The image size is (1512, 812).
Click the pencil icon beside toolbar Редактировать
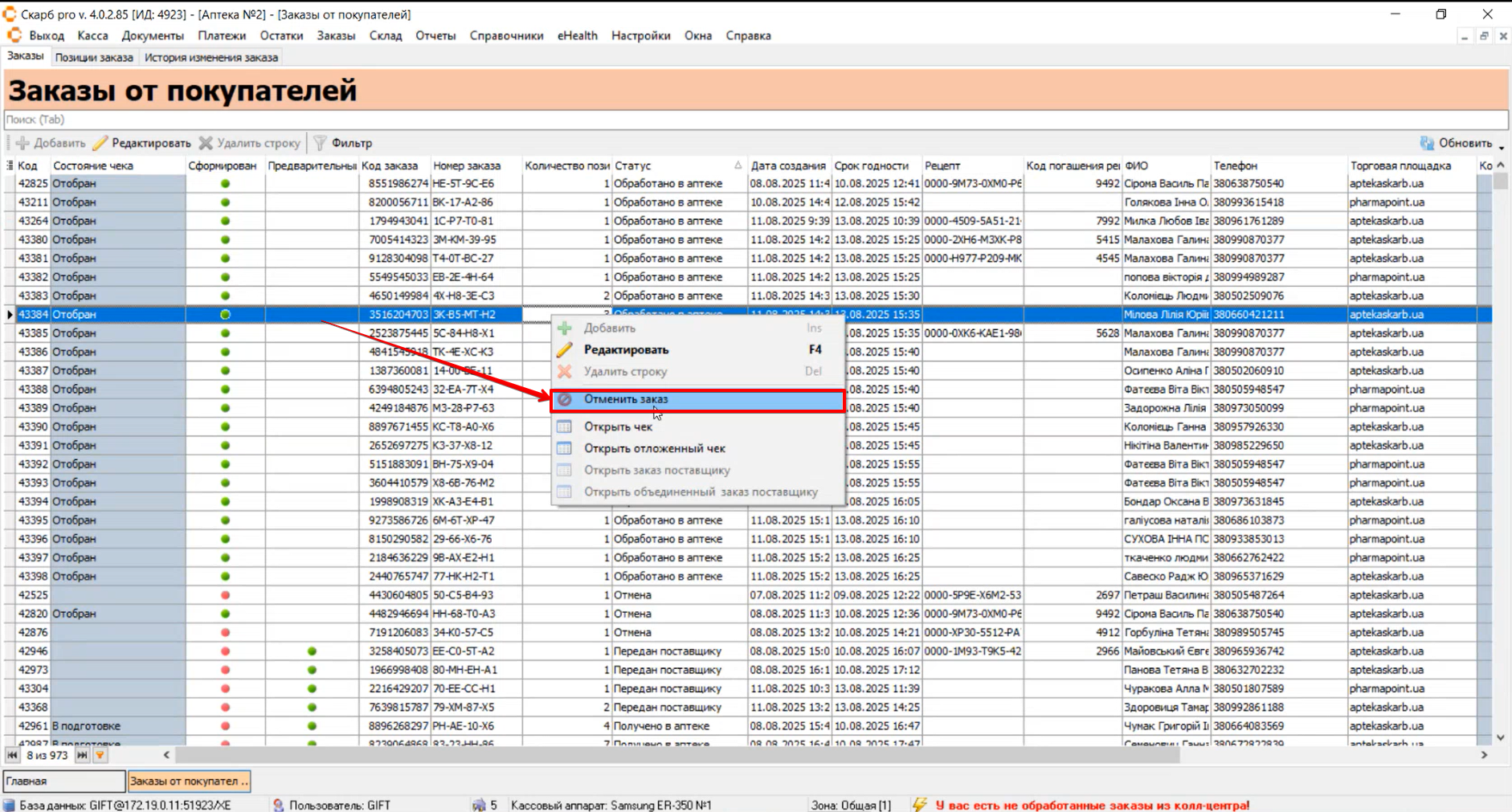pyautogui.click(x=100, y=143)
